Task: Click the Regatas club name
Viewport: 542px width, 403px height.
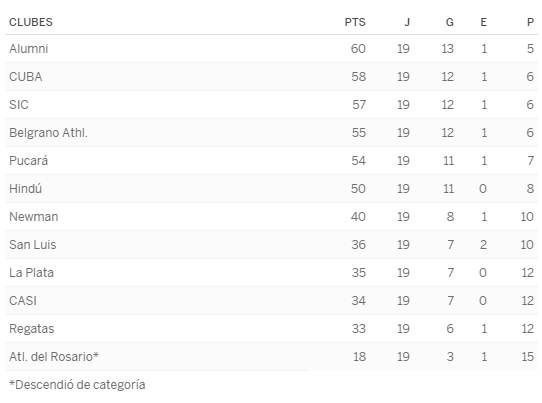Action: [32, 329]
